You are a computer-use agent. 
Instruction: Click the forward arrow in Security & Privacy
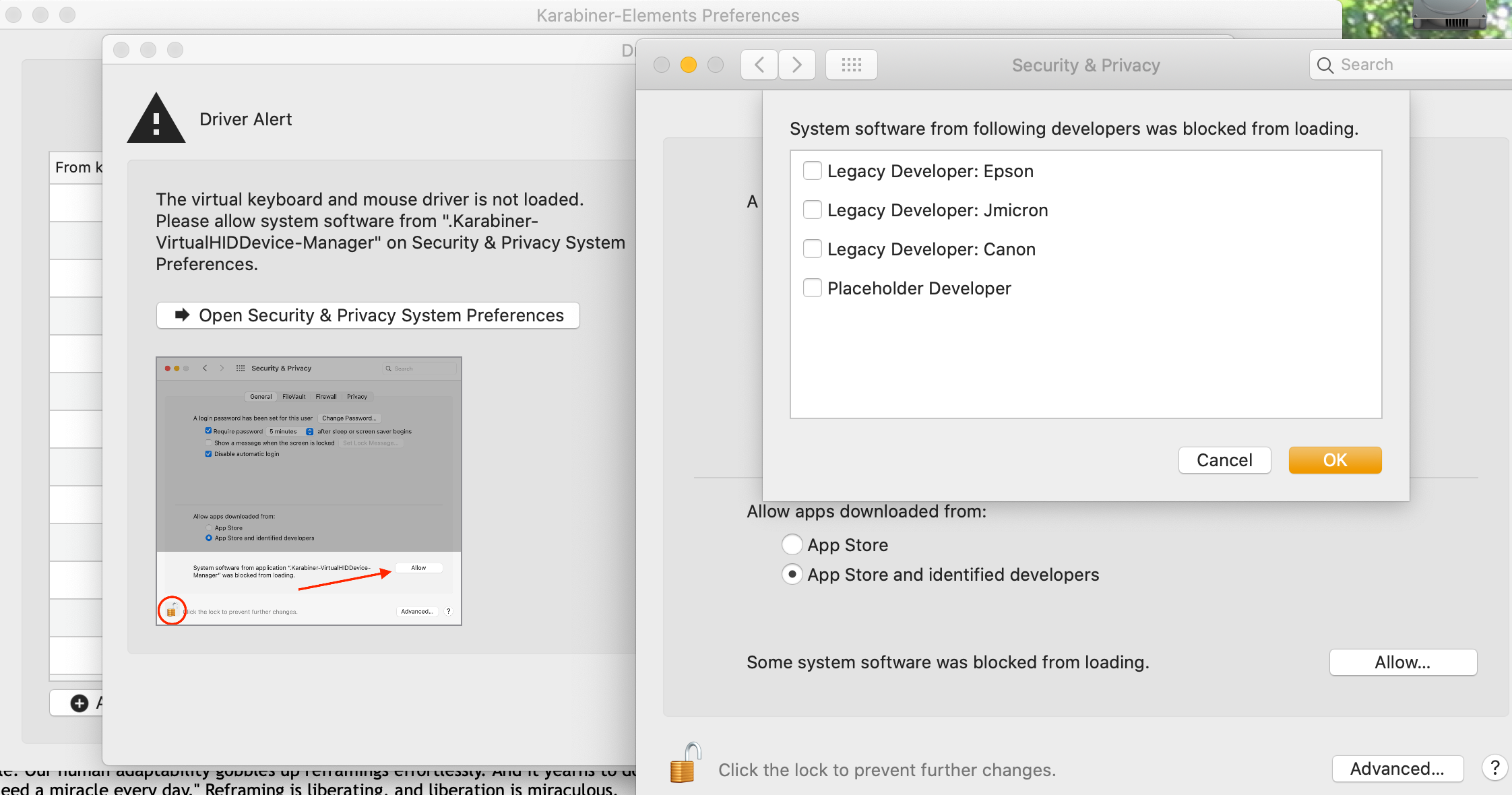click(797, 65)
